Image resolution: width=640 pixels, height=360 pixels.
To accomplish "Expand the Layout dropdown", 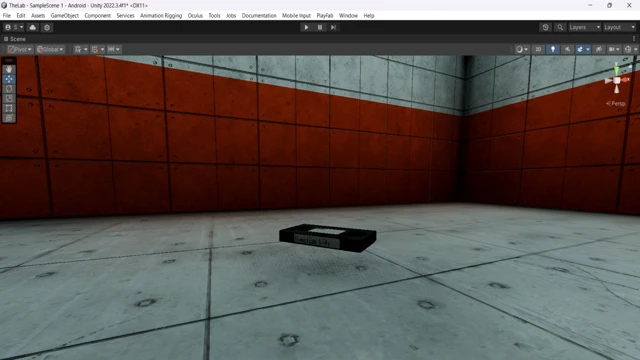I will click(x=619, y=27).
